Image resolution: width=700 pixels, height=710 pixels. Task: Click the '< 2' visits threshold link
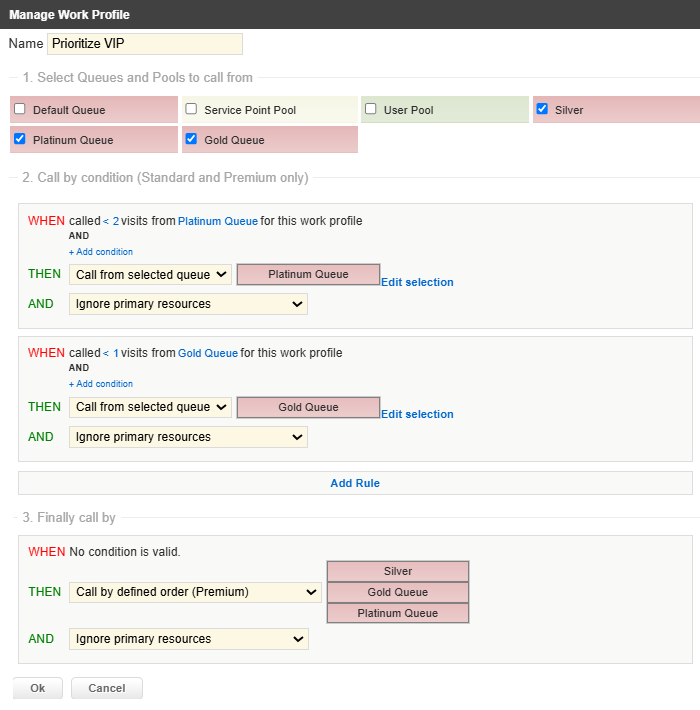111,221
